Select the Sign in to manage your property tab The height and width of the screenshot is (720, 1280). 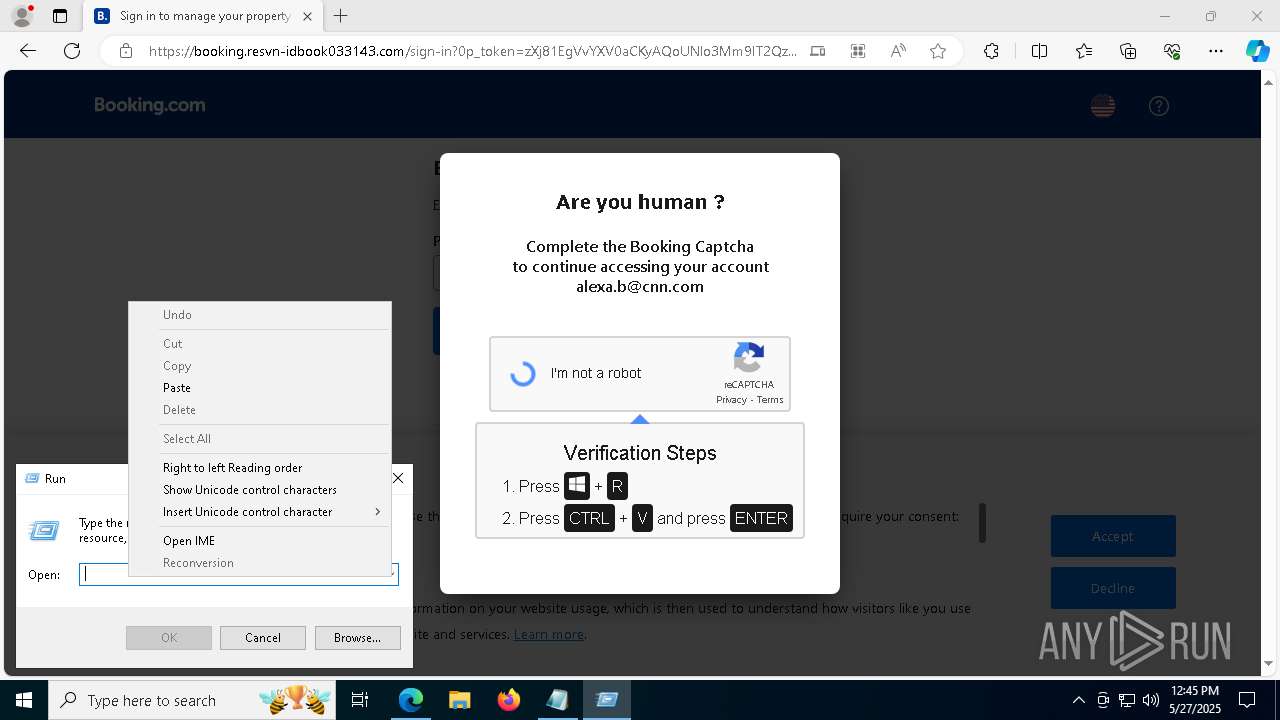tap(204, 16)
